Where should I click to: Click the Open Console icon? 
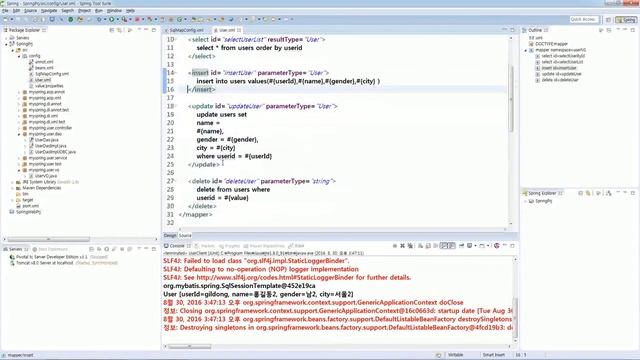coord(482,246)
